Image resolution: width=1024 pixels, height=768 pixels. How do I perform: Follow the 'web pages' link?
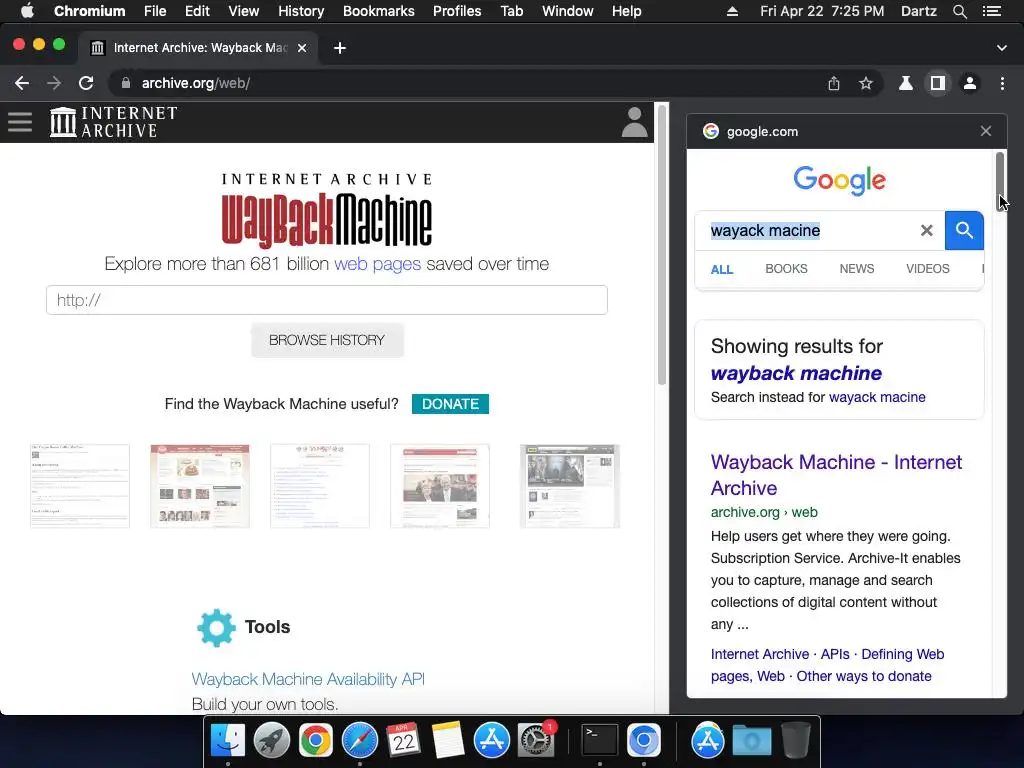click(x=377, y=264)
